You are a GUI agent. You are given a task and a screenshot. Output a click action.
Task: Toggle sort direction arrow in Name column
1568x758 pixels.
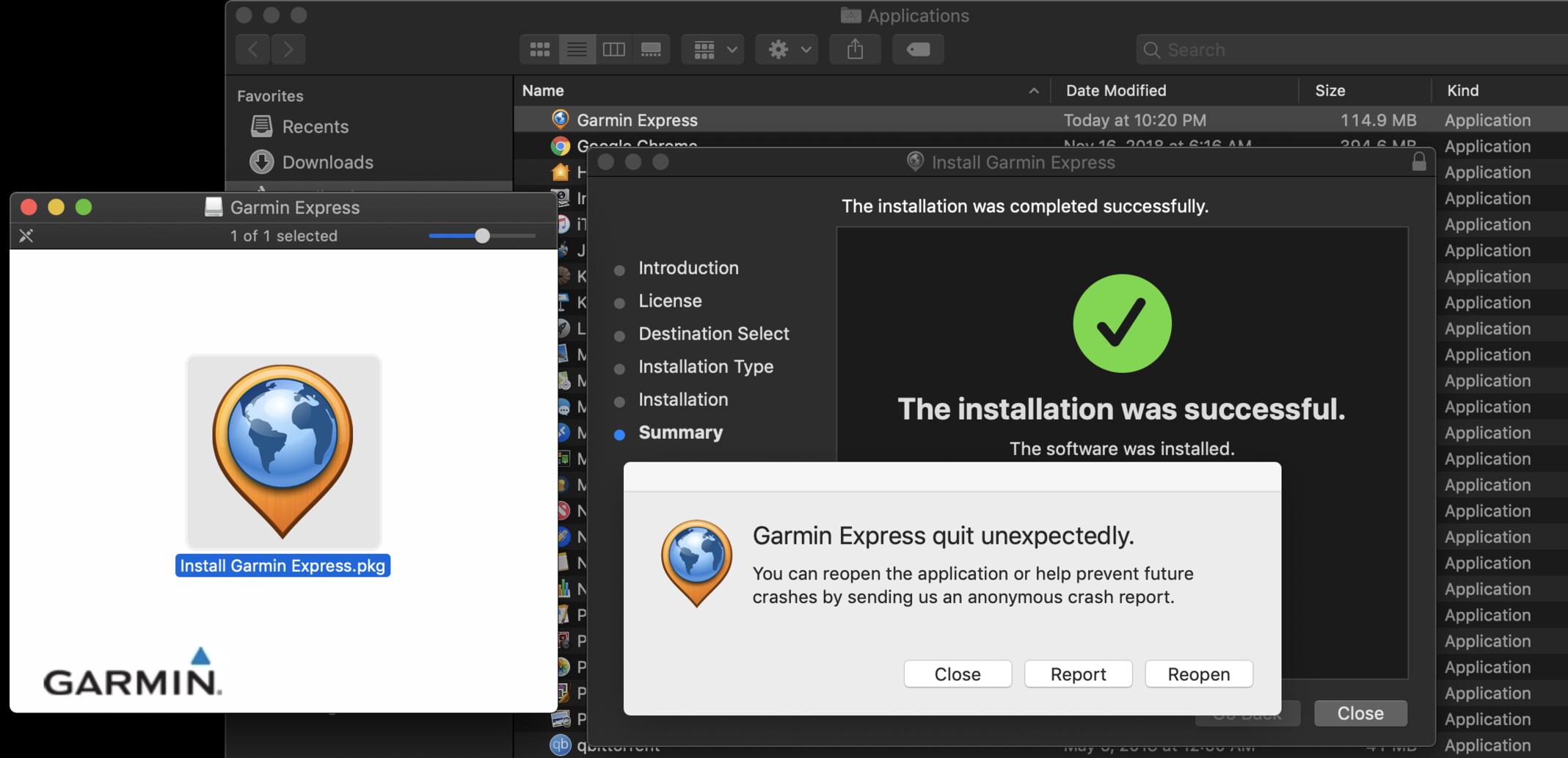click(x=1033, y=91)
